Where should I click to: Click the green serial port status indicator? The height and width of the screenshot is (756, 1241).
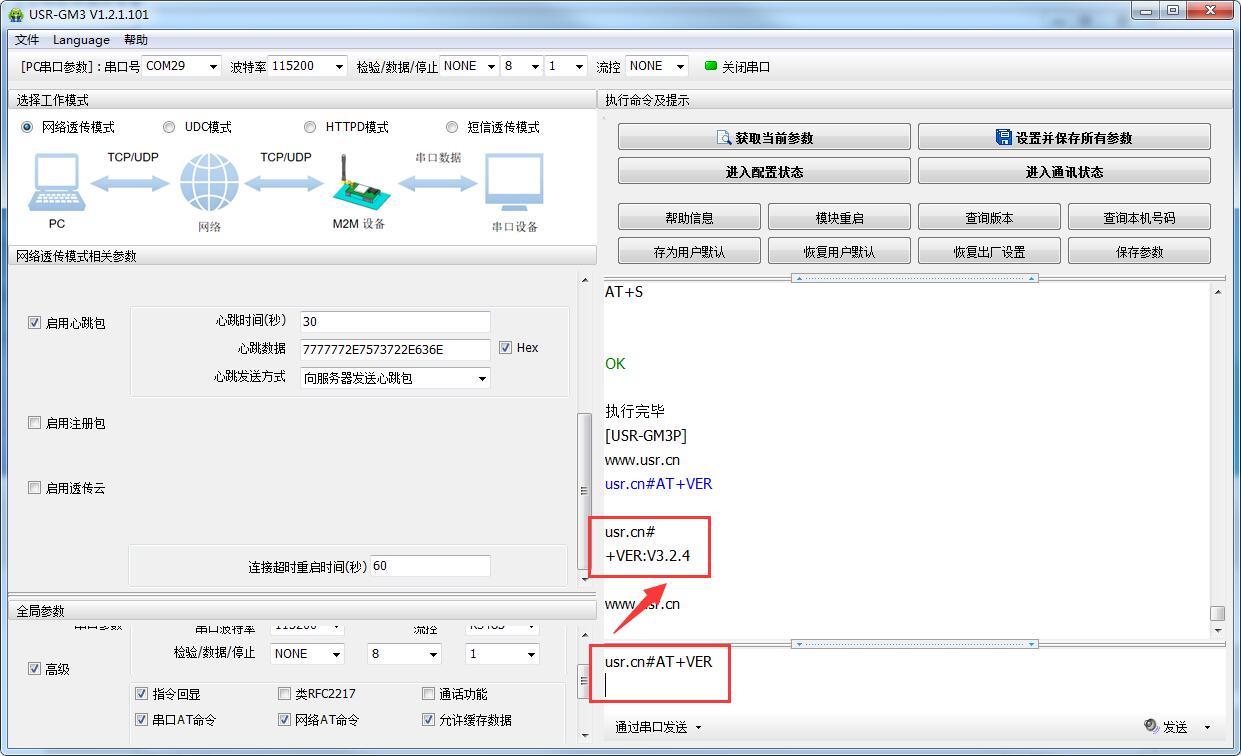[x=711, y=66]
